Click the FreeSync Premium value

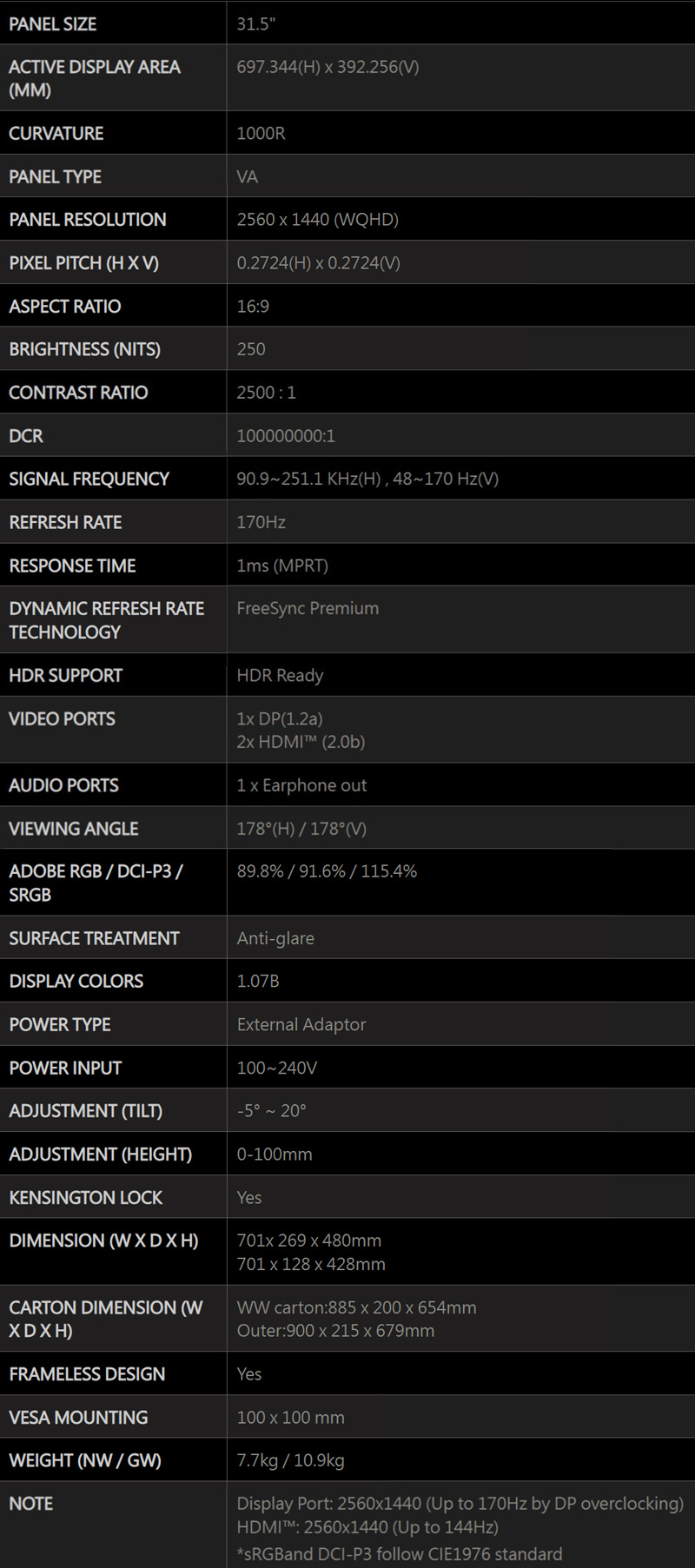click(308, 608)
